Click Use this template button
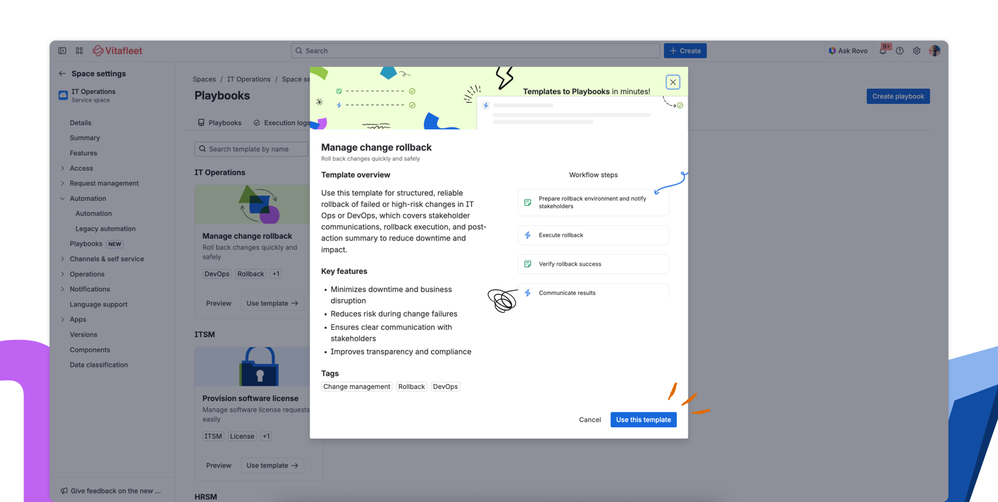 [643, 420]
